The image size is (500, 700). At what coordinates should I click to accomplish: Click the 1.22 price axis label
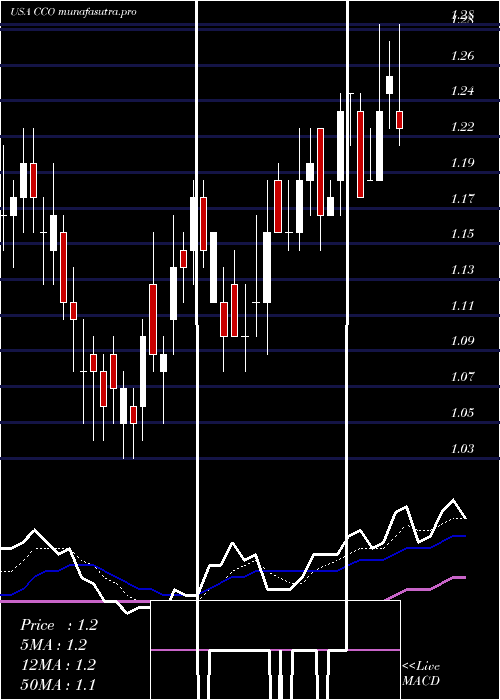point(462,127)
